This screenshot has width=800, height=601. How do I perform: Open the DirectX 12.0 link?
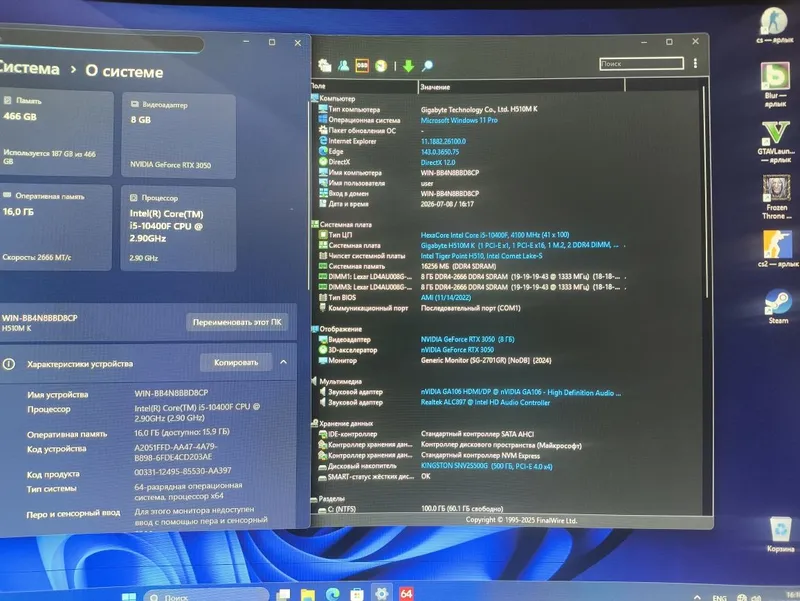(438, 162)
